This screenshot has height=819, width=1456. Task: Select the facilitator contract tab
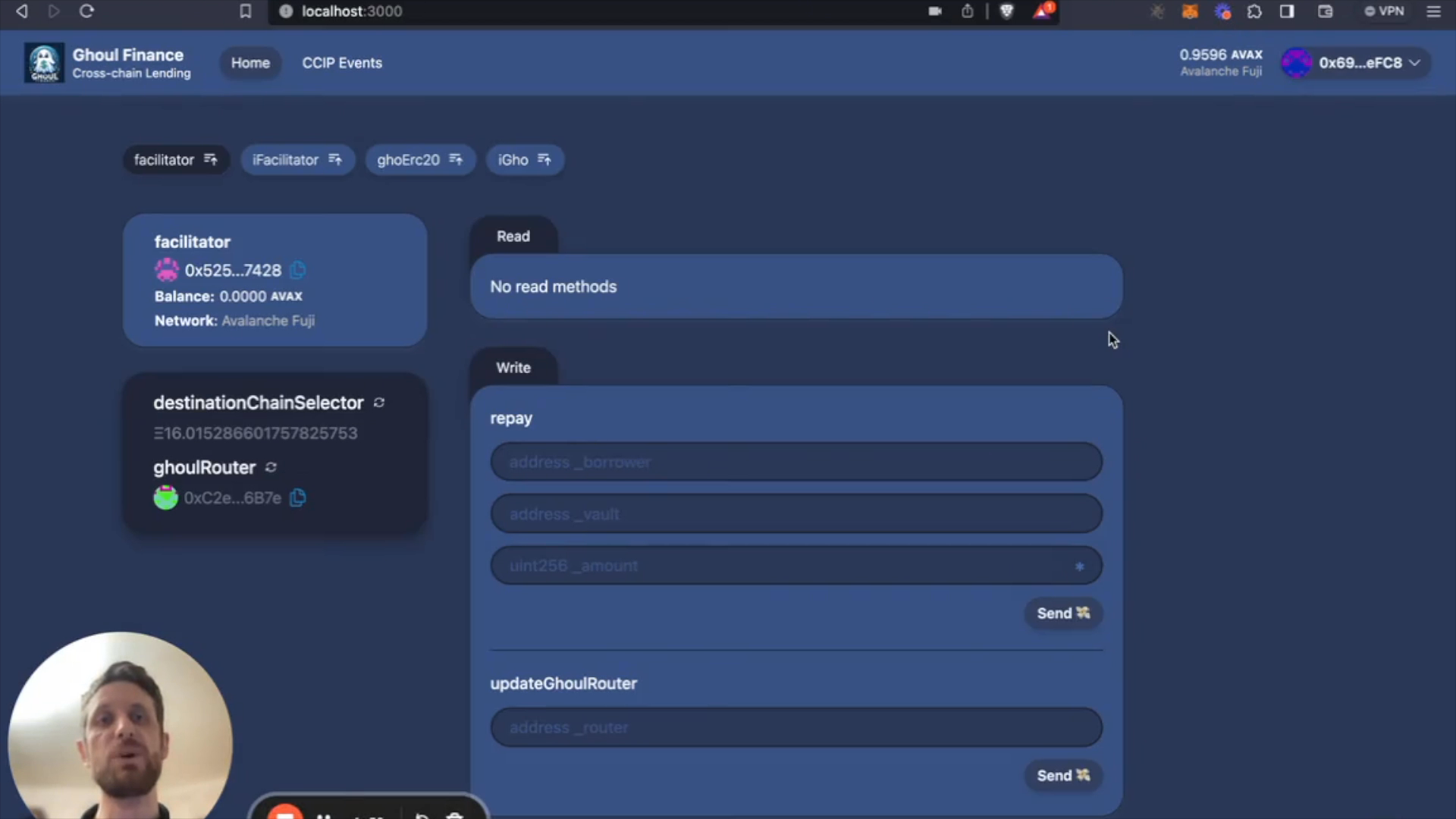(176, 160)
